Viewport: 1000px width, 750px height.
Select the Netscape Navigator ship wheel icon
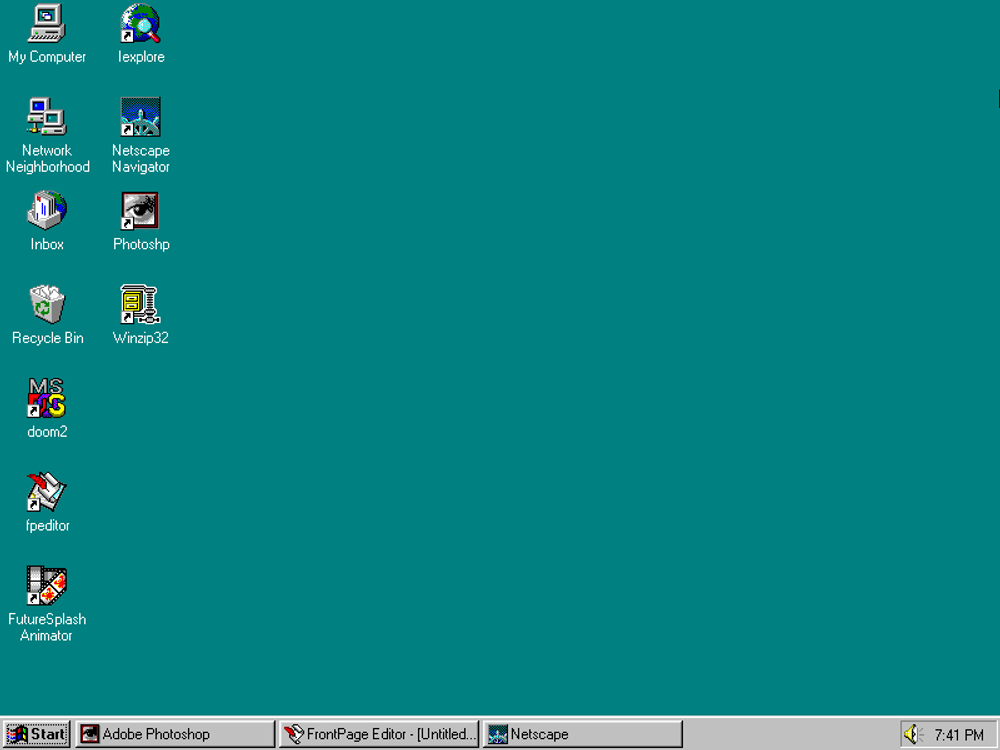(x=141, y=117)
